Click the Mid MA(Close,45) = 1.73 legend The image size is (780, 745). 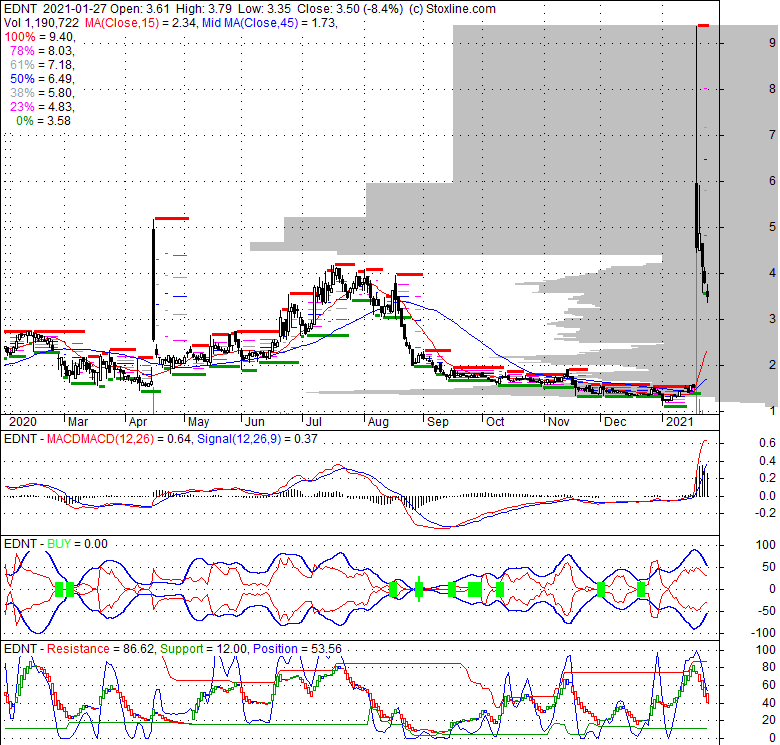270,23
